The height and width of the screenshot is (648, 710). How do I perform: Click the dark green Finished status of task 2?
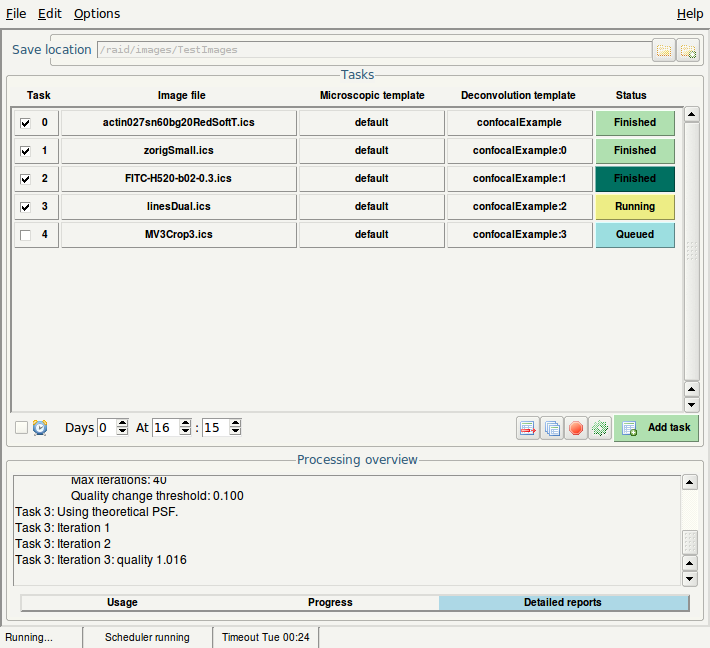point(635,179)
